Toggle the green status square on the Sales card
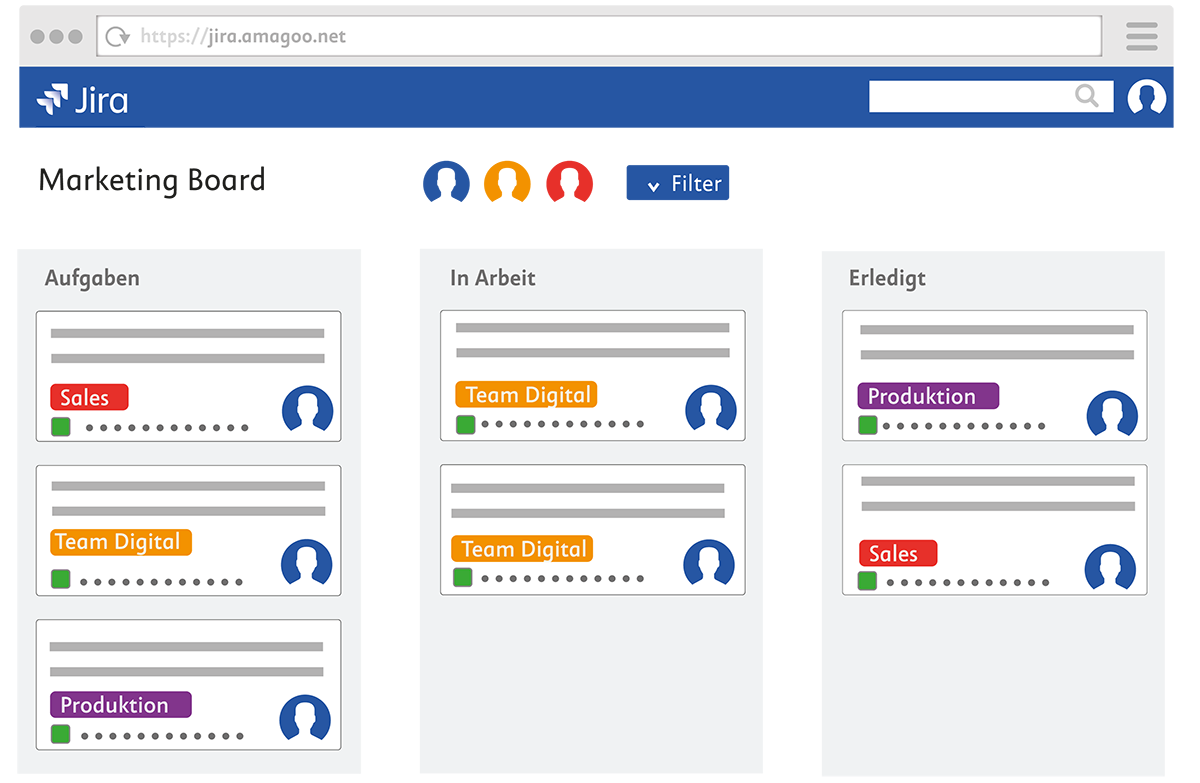The height and width of the screenshot is (783, 1200). [x=60, y=426]
